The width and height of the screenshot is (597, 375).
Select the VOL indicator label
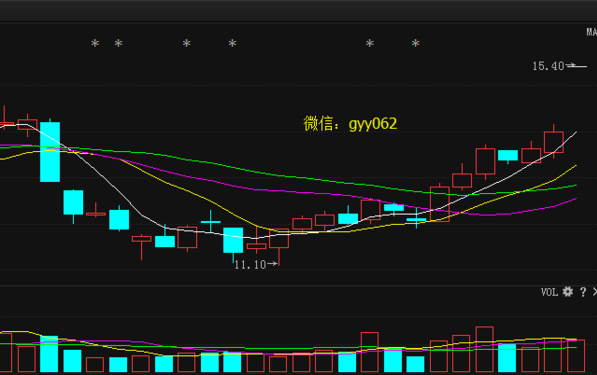click(549, 292)
